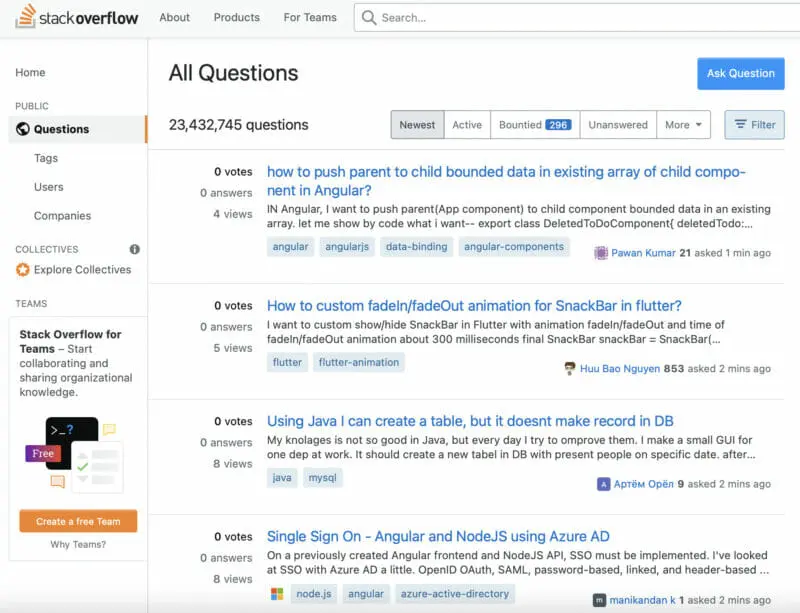The width and height of the screenshot is (800, 613).
Task: Switch to the Unanswered tab
Action: 617,124
